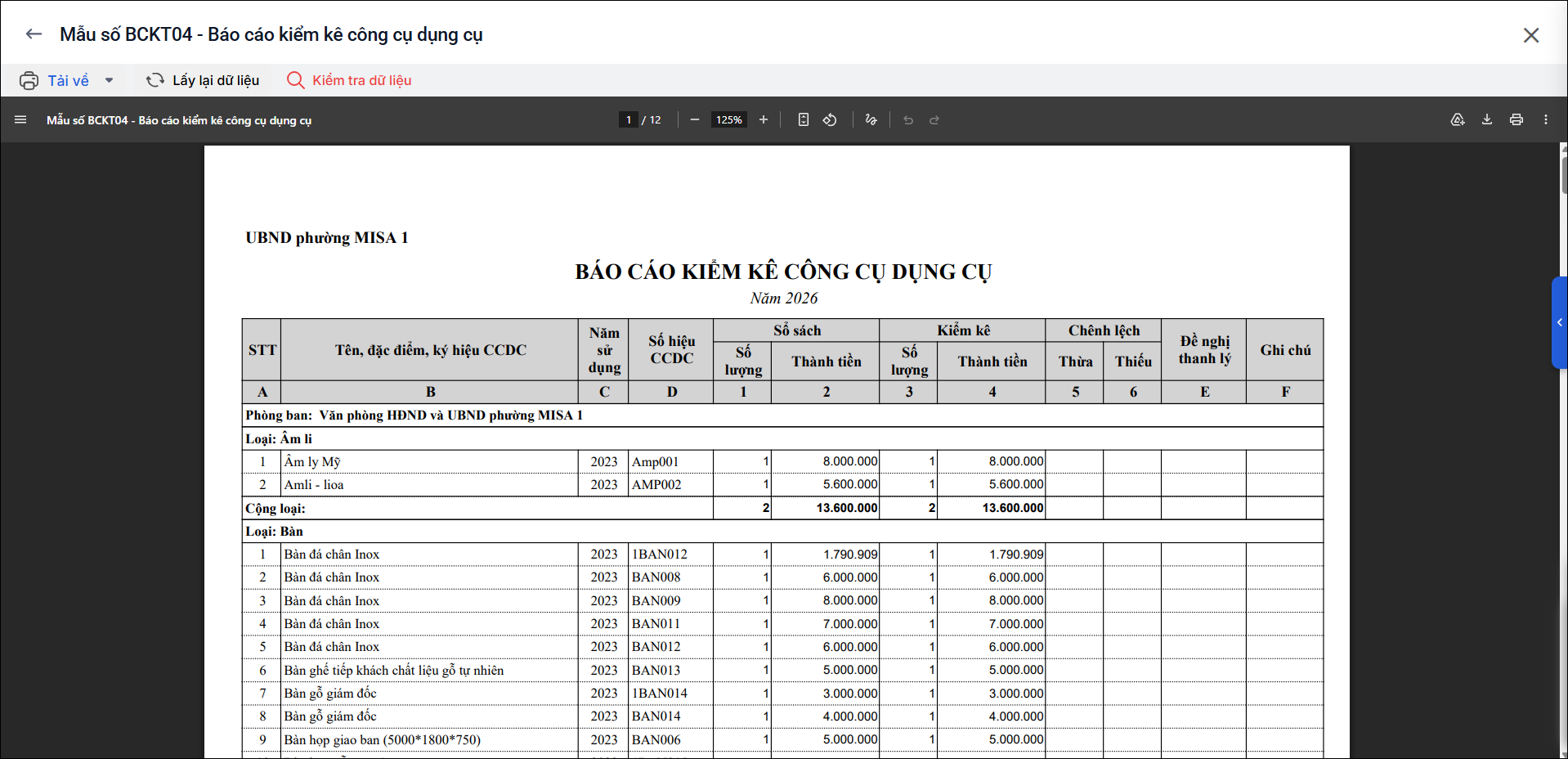The width and height of the screenshot is (1568, 759).
Task: Click Bàn ghế tiếp khách chất liệu gỗ tự nhiên
Action: [x=394, y=671]
